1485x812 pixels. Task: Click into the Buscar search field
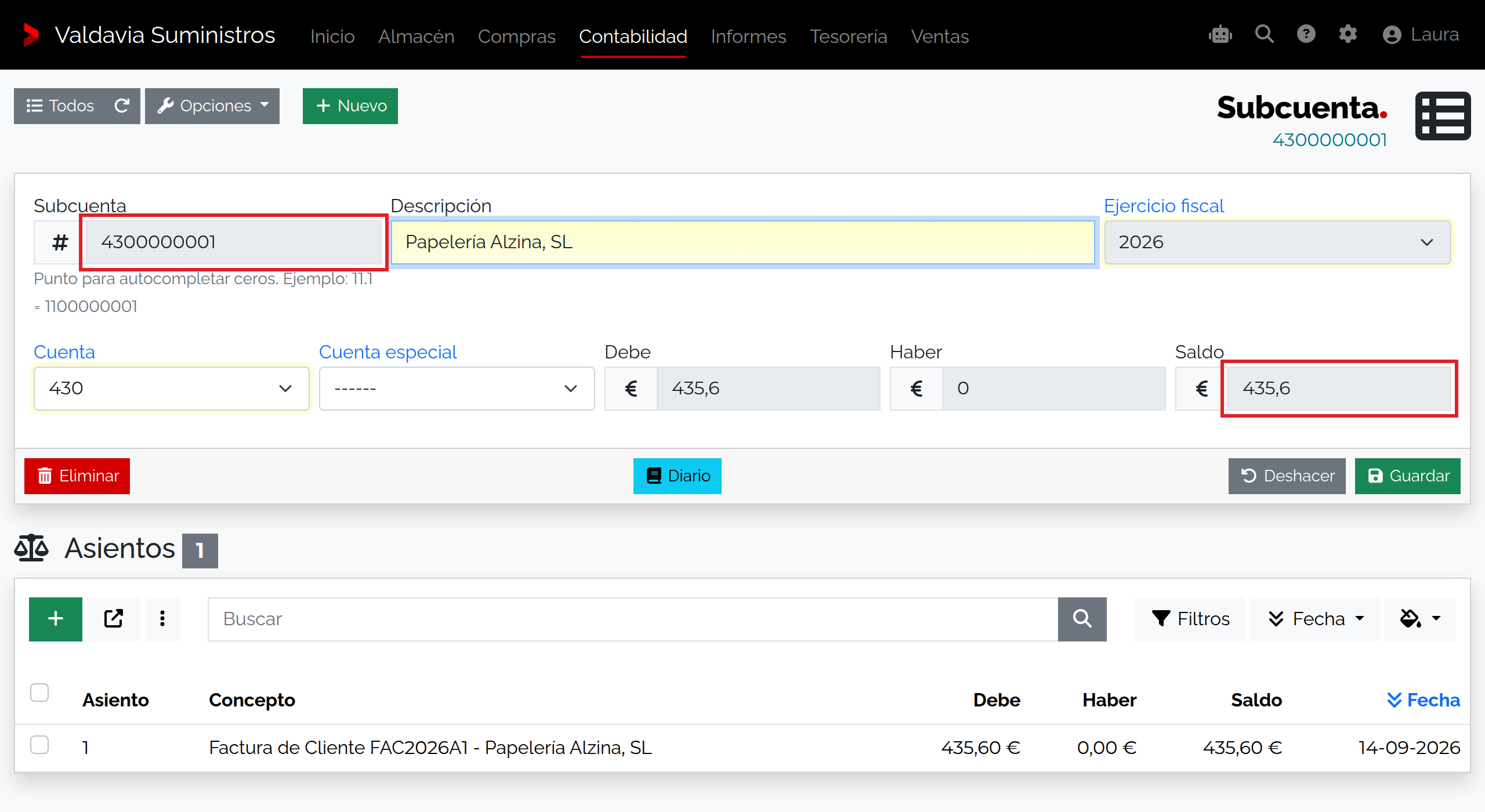[633, 619]
